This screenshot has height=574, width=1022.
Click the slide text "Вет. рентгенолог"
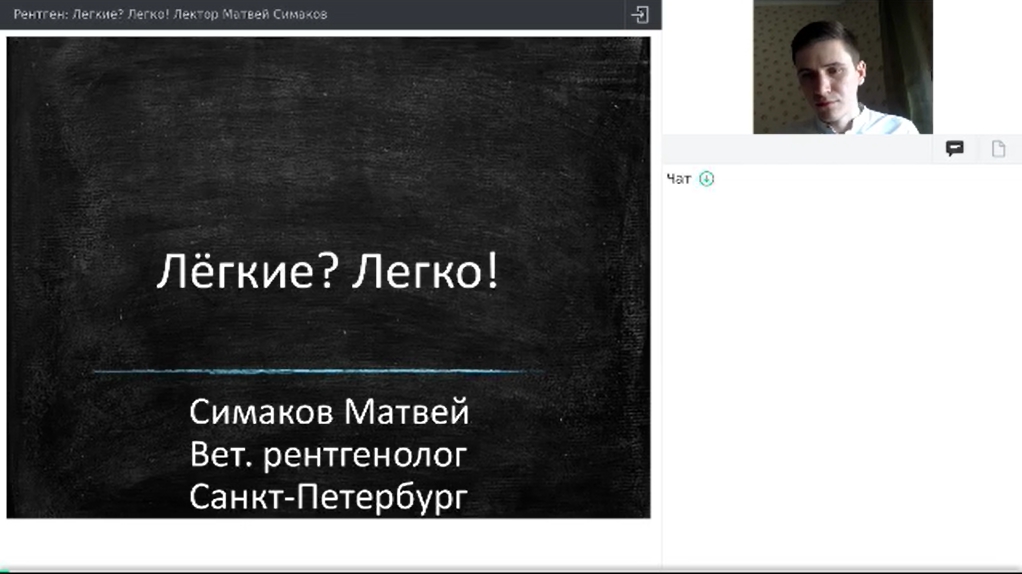tap(328, 455)
